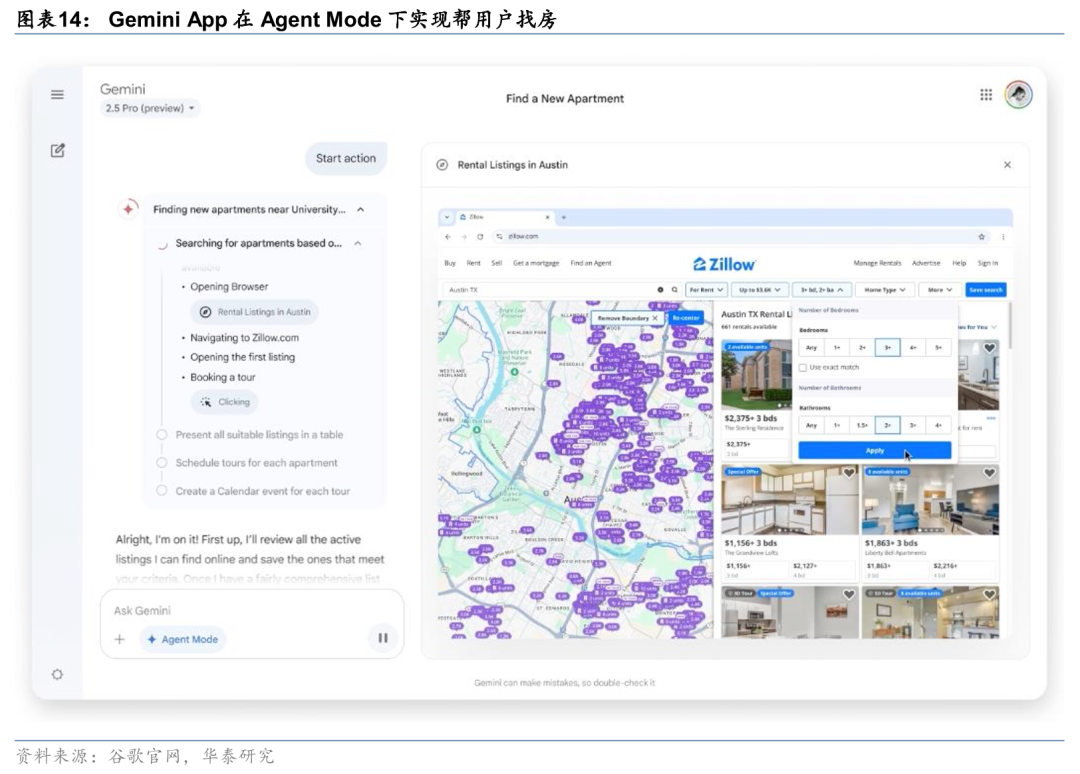Pause the running agent task
This screenshot has width=1080, height=774.
382,638
